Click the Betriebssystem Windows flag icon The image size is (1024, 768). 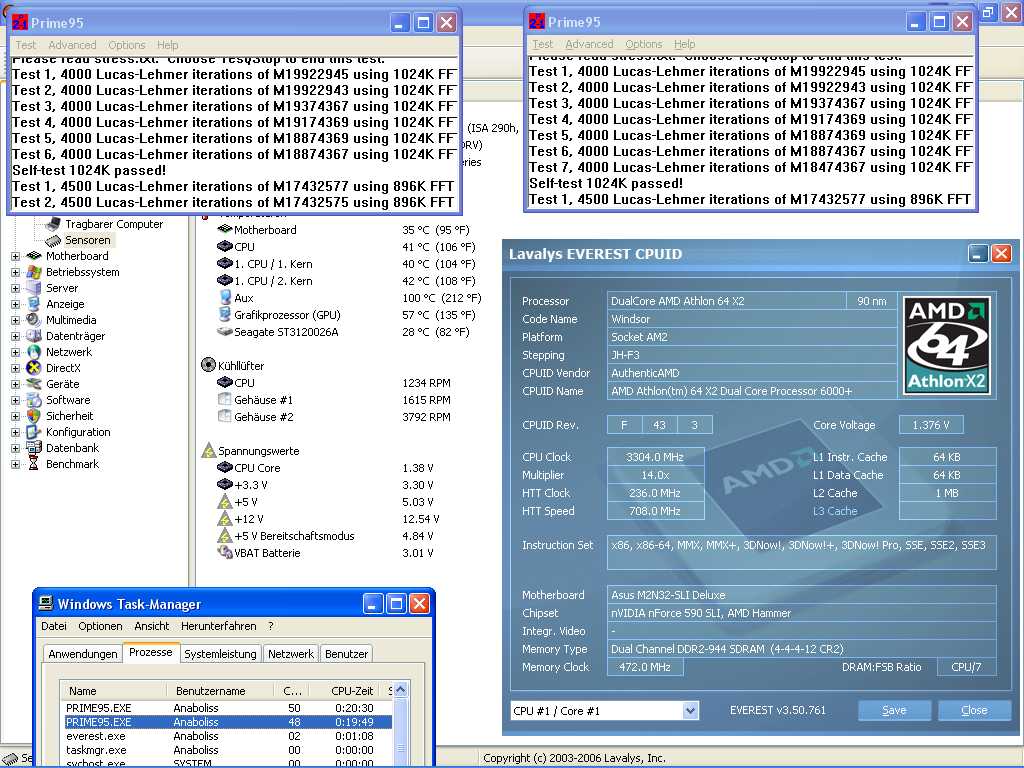[x=34, y=272]
